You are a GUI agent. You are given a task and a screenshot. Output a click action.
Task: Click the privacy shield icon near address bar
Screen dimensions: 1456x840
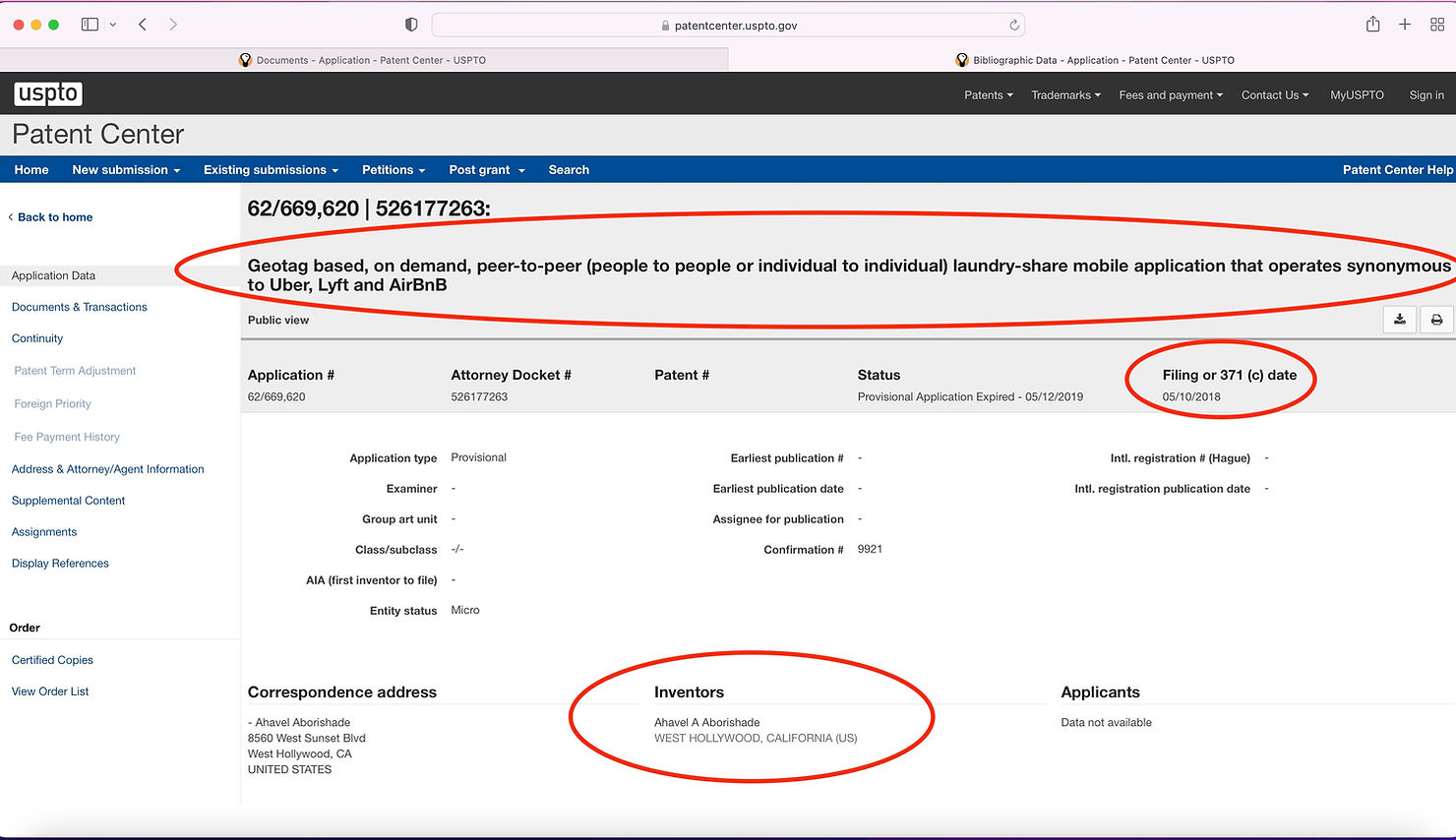click(x=411, y=25)
